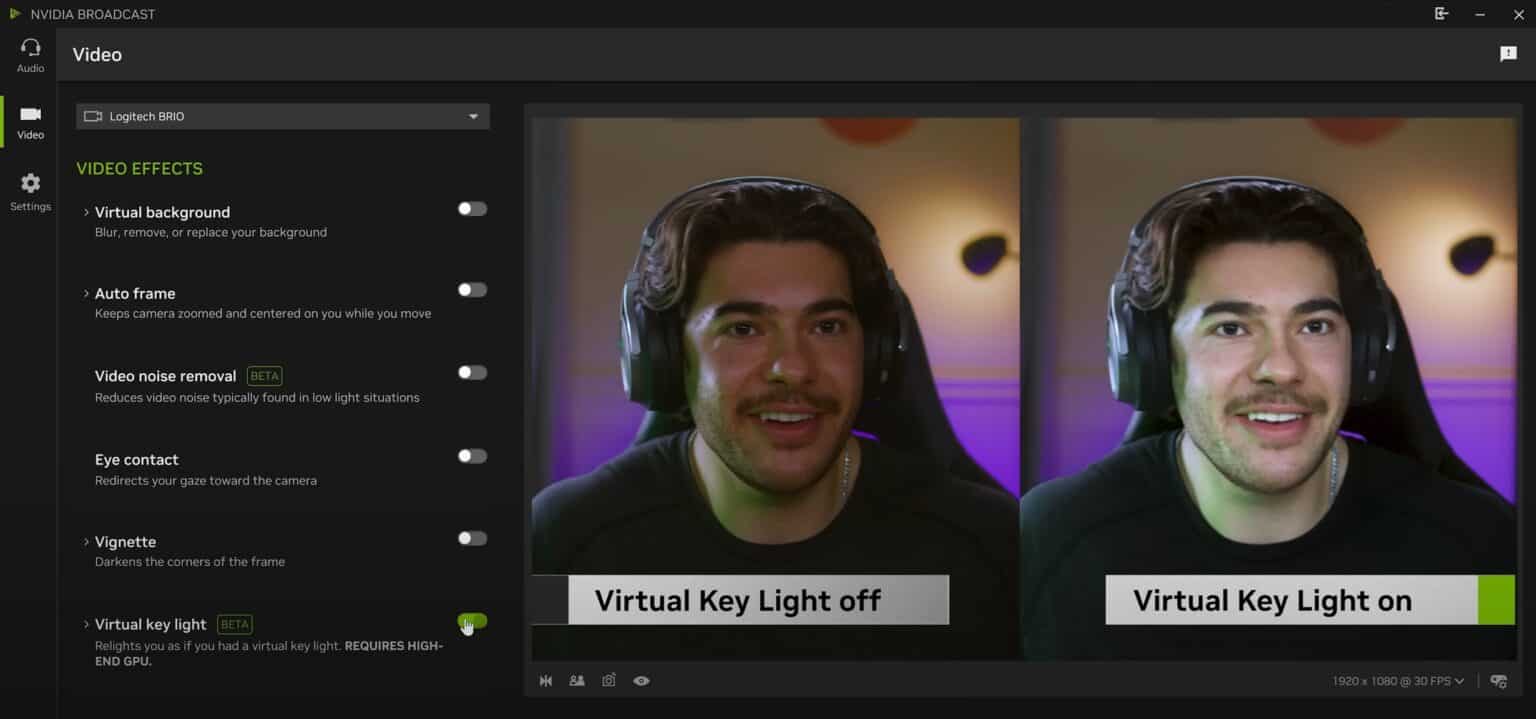Expand the Vignette effect options
This screenshot has height=719, width=1536.
[x=87, y=542]
